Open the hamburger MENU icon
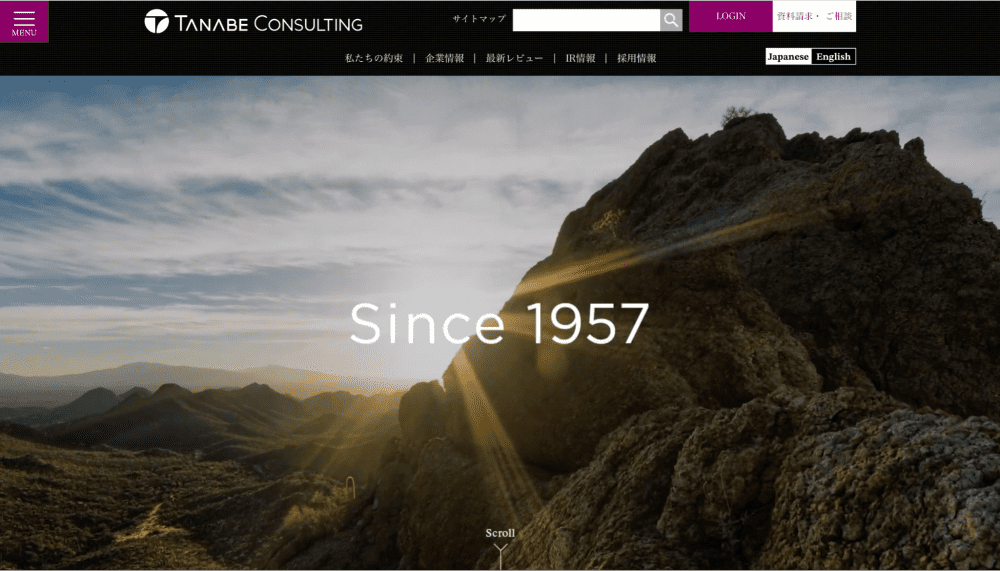 pos(24,19)
